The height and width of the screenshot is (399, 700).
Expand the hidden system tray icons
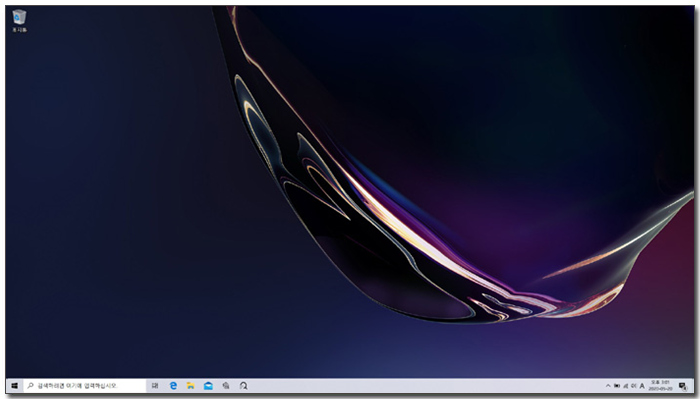point(608,386)
